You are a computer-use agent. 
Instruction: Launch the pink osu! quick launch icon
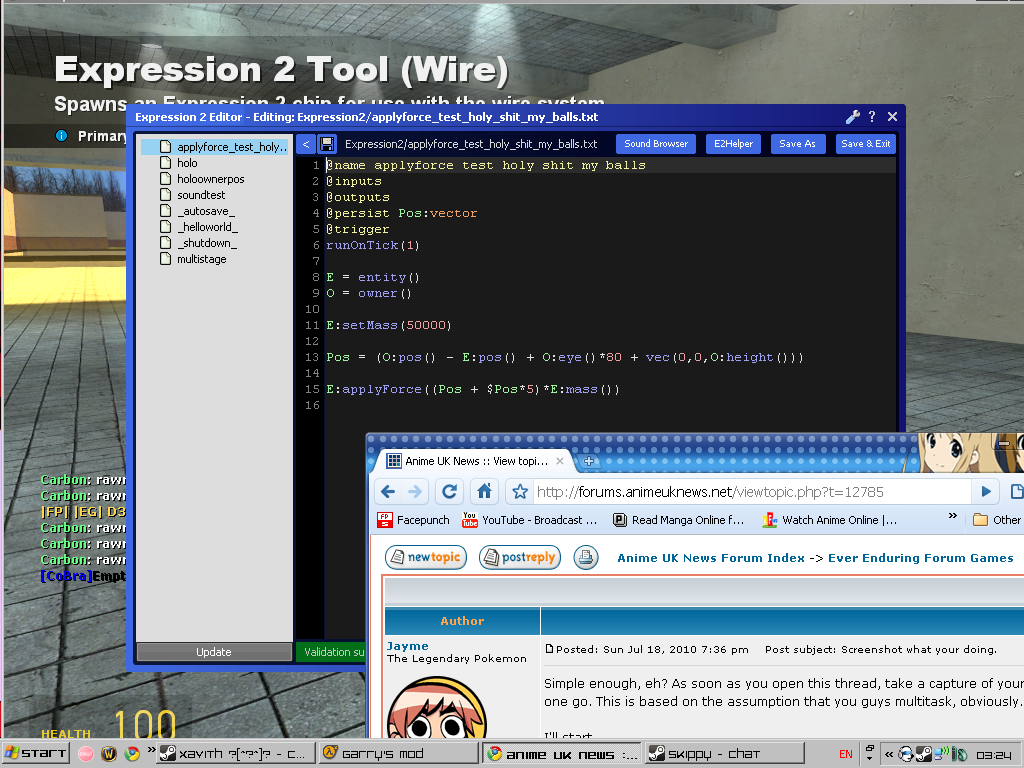[x=86, y=754]
